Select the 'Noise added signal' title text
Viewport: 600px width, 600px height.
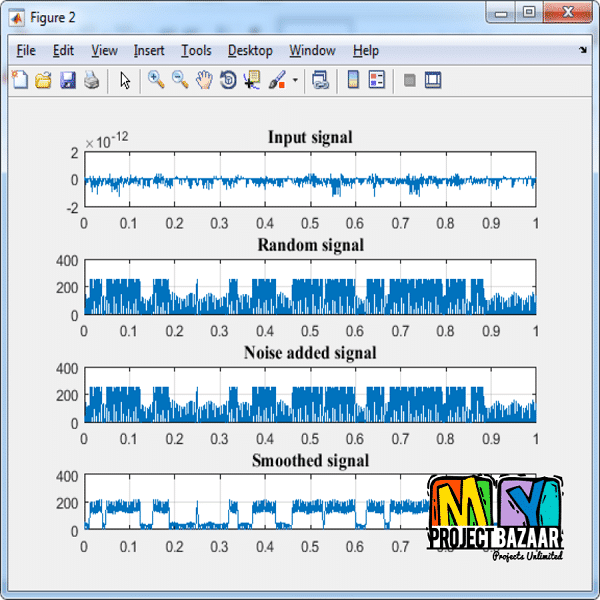click(x=310, y=353)
